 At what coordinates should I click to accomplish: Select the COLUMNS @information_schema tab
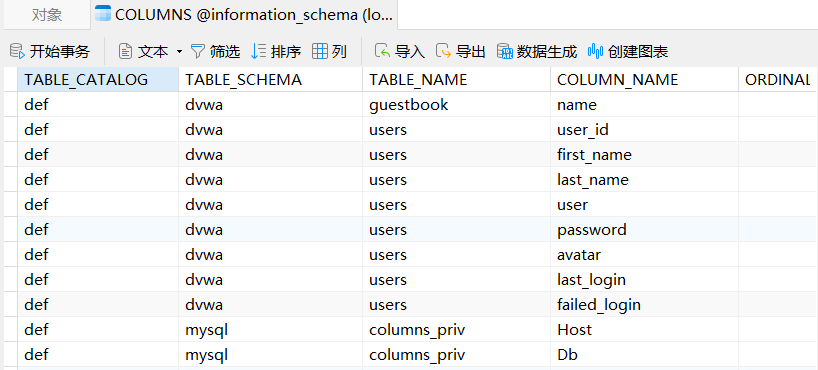pos(244,15)
